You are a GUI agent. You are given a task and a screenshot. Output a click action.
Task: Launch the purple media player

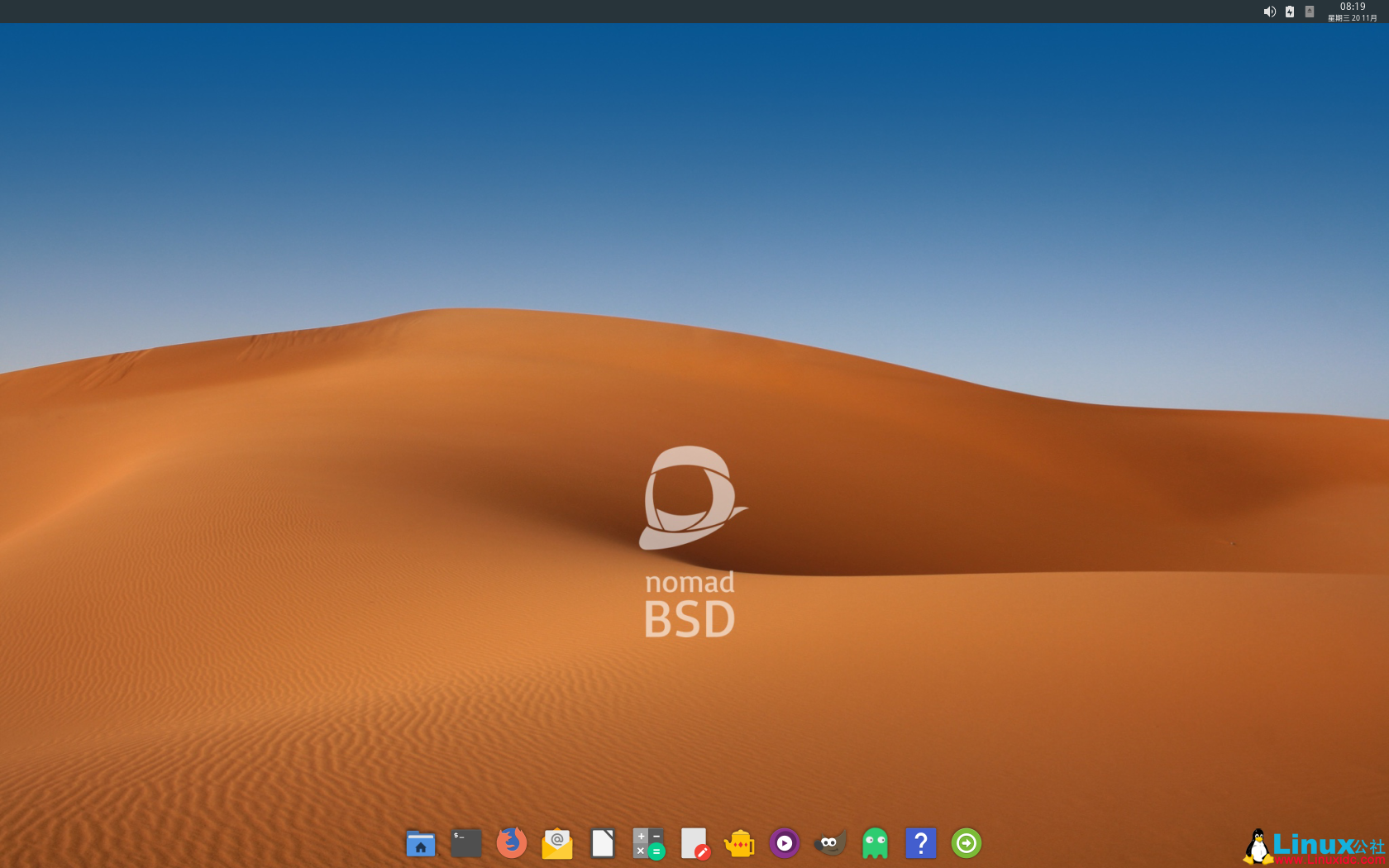coord(784,843)
